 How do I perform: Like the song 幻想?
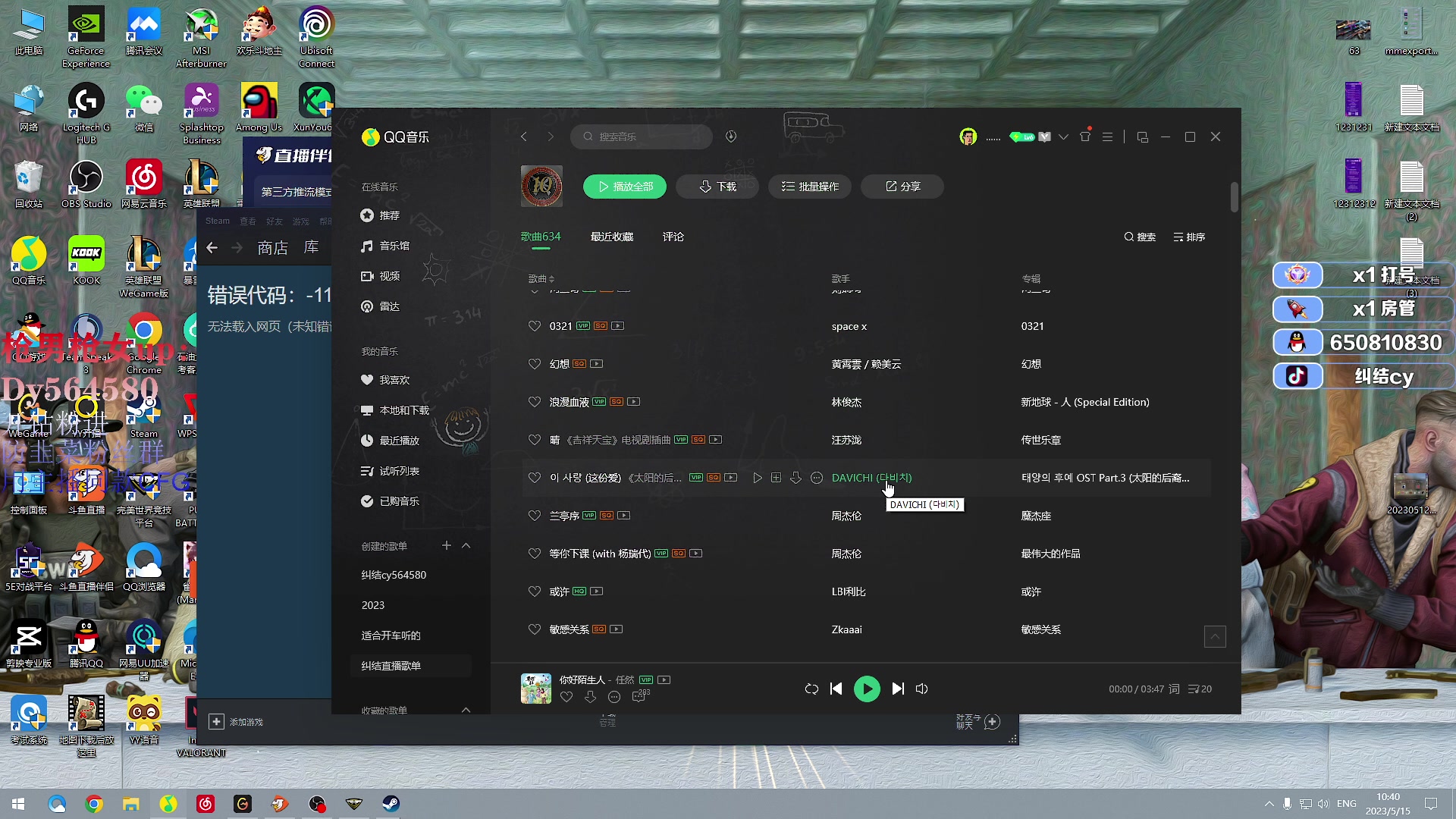(535, 364)
